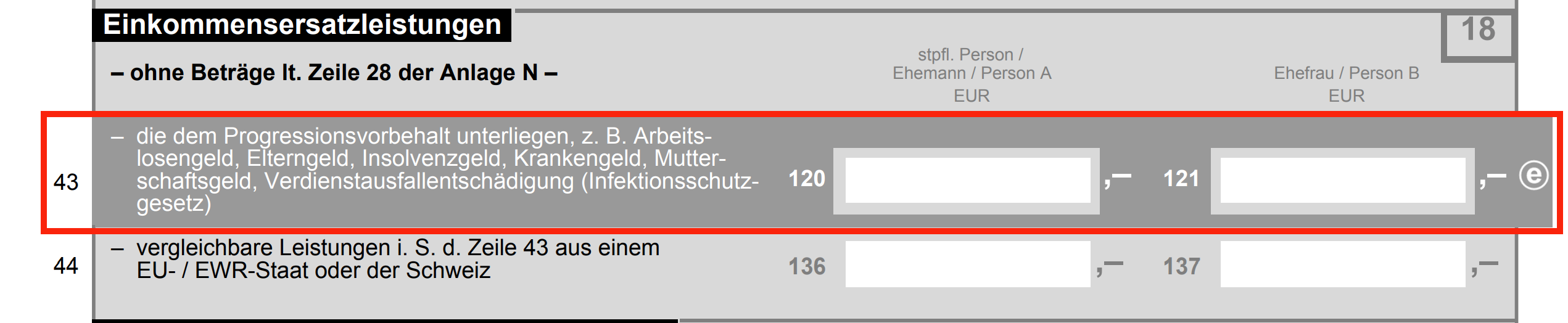Click input field 136 on line 44
The height and width of the screenshot is (323, 1568).
tap(967, 264)
